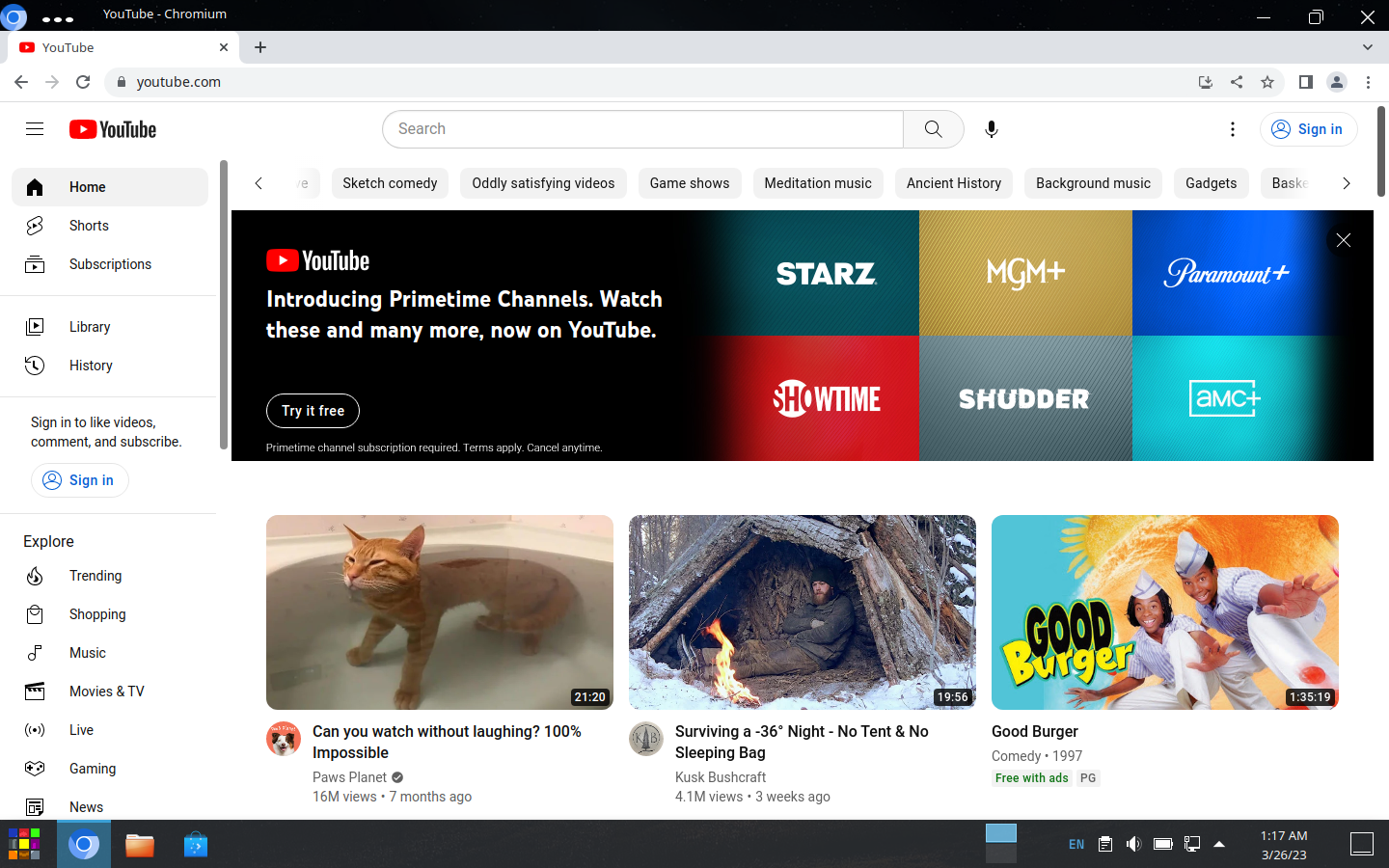Viewport: 1389px width, 868px height.
Task: Open Live in Explore
Action: [x=110, y=730]
